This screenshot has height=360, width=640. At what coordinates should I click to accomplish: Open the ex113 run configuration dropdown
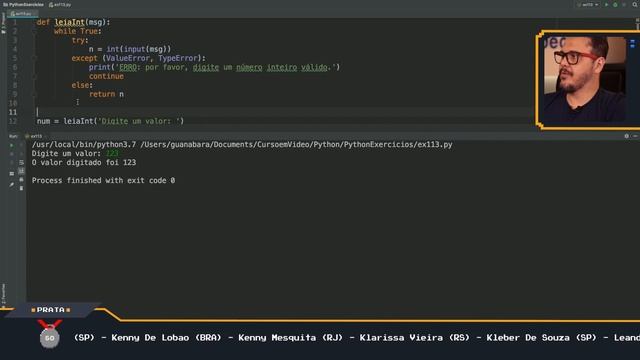[588, 4]
